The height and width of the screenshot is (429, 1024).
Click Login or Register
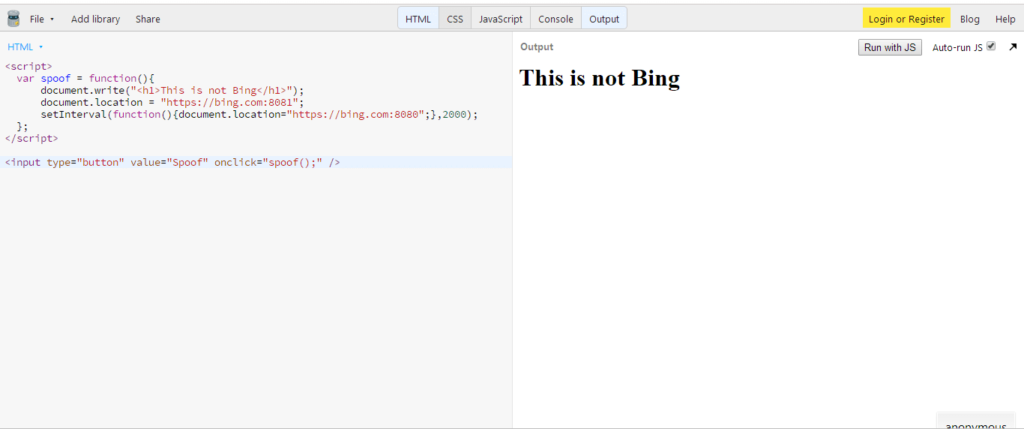[906, 19]
